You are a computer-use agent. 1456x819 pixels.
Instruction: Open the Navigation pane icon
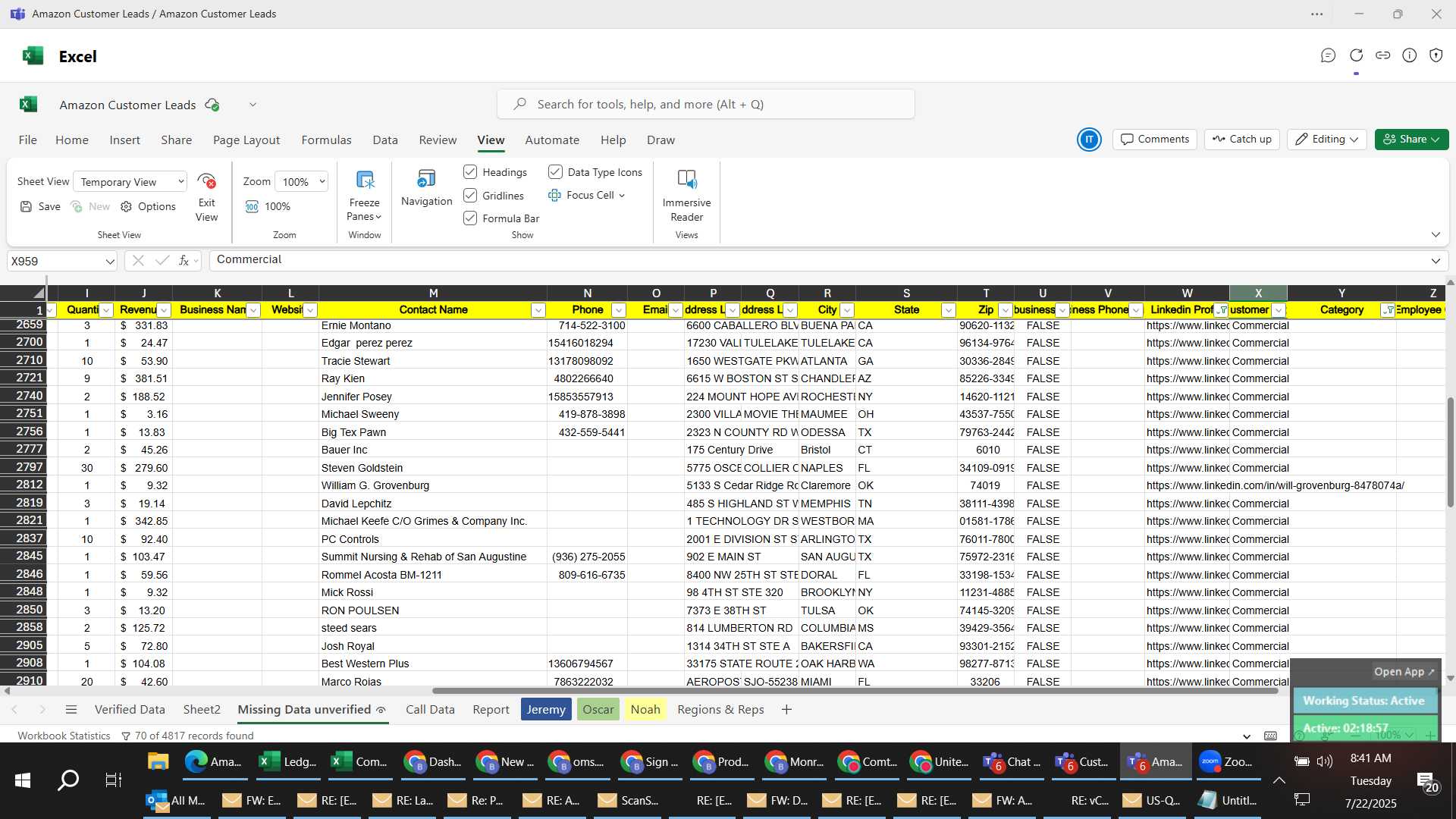pos(426,179)
